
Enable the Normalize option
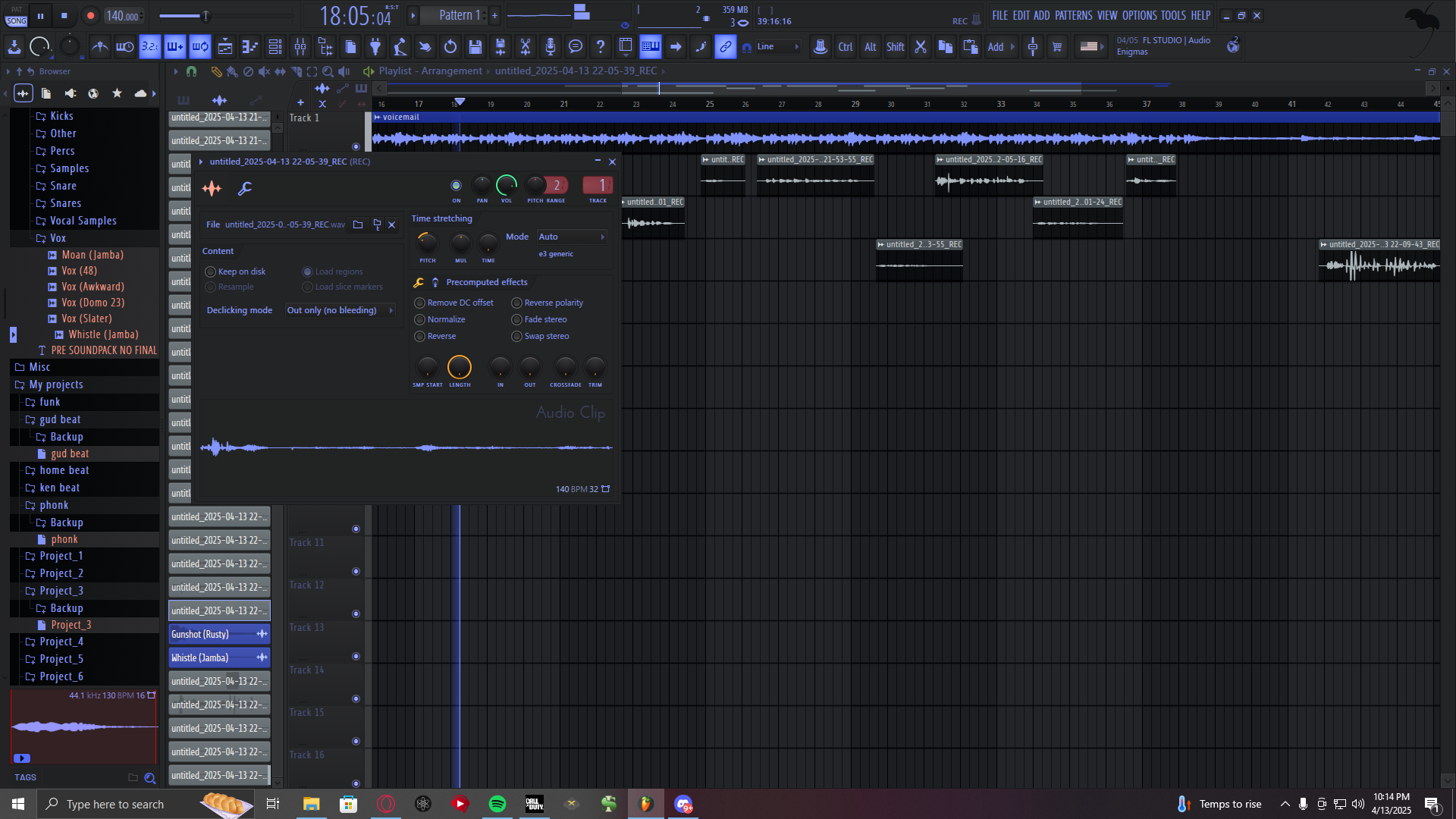pos(419,320)
